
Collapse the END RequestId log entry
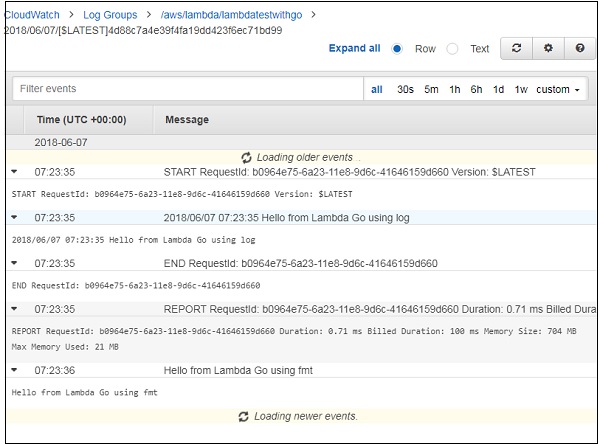[15, 264]
